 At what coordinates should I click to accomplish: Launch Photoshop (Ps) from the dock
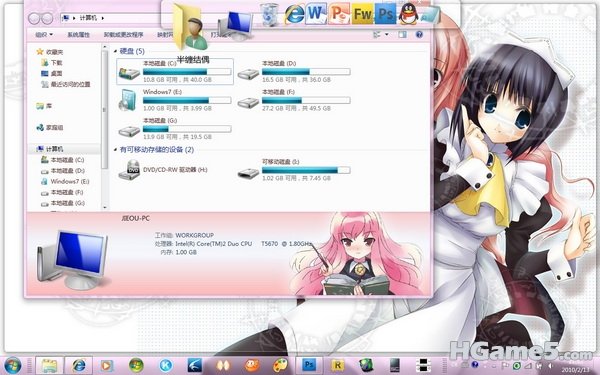pos(385,14)
